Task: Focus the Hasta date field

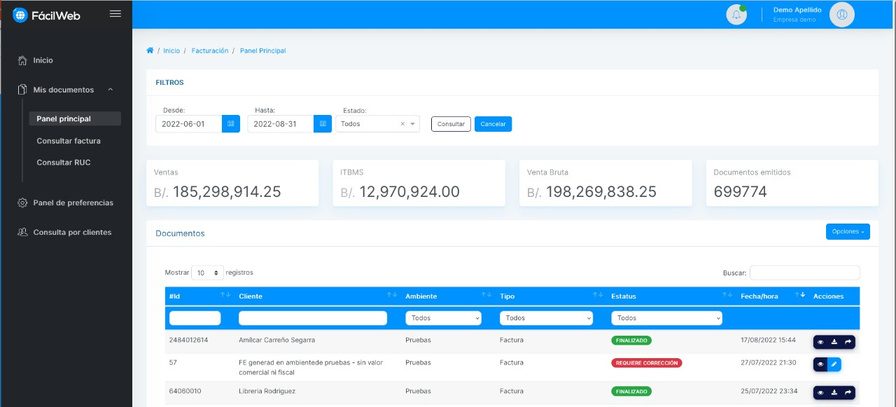Action: pyautogui.click(x=281, y=123)
